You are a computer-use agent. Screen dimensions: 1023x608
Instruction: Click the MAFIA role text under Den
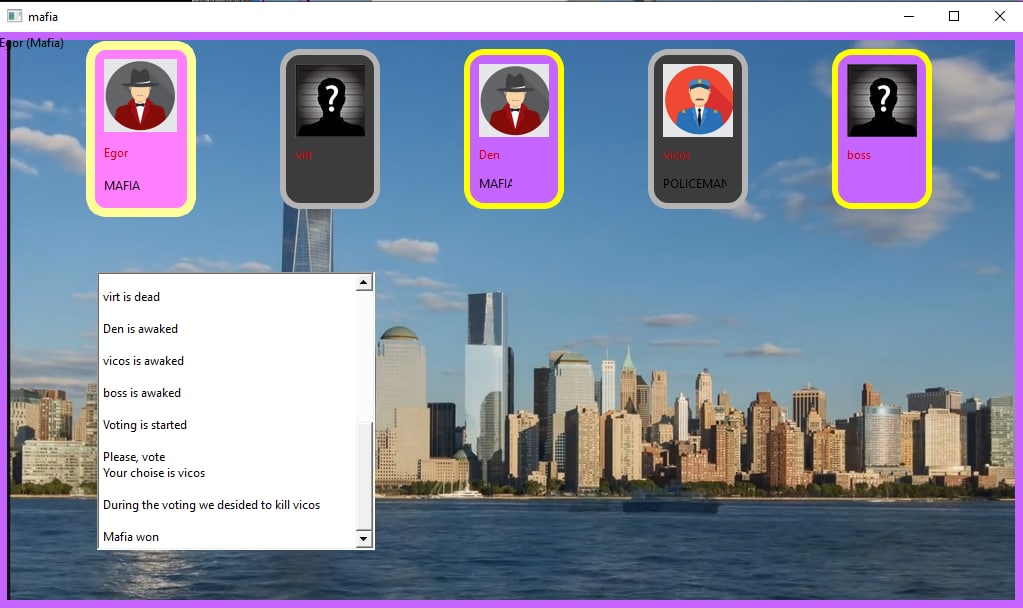coord(495,184)
